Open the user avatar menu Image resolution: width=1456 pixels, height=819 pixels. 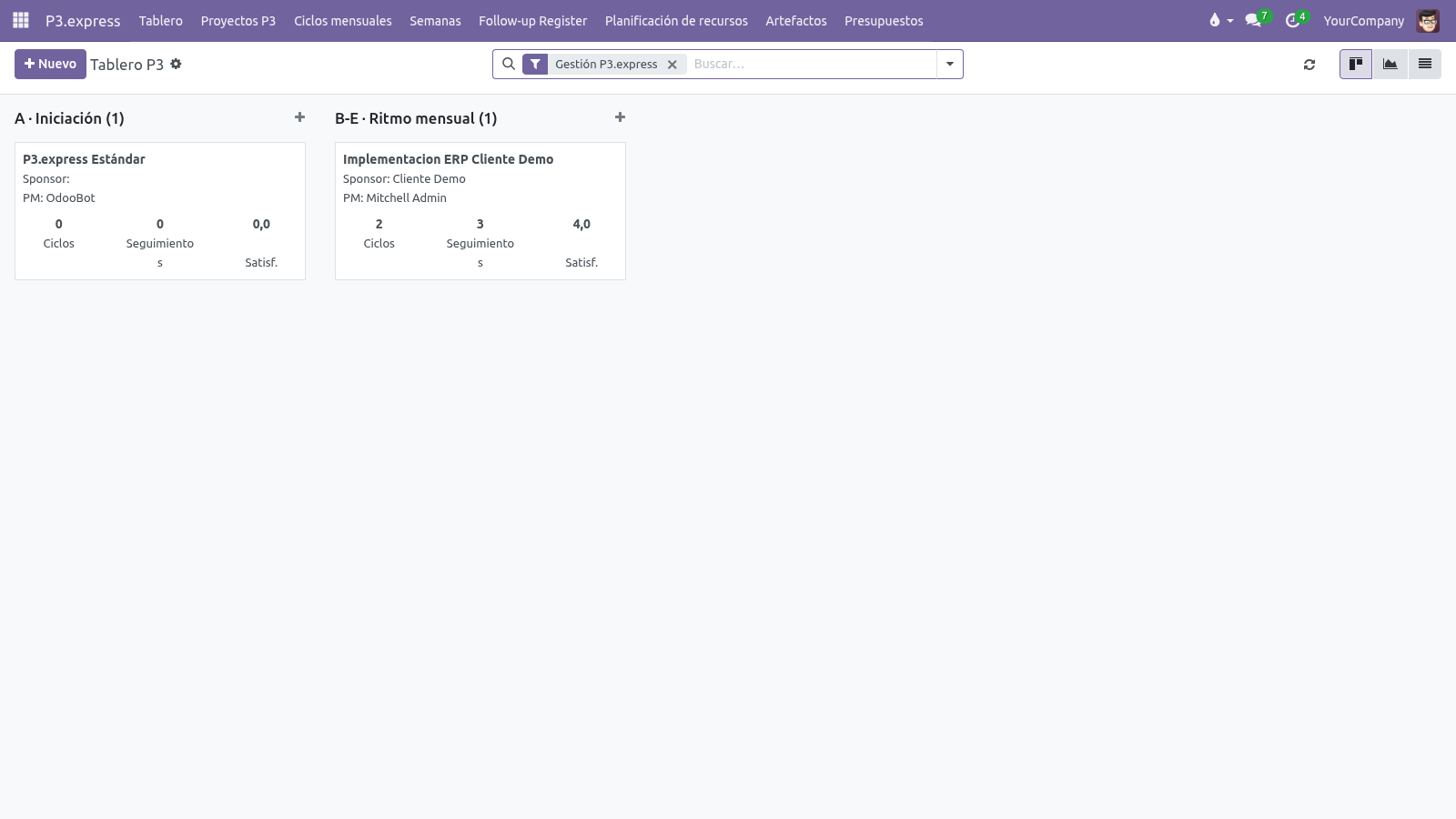click(x=1428, y=21)
